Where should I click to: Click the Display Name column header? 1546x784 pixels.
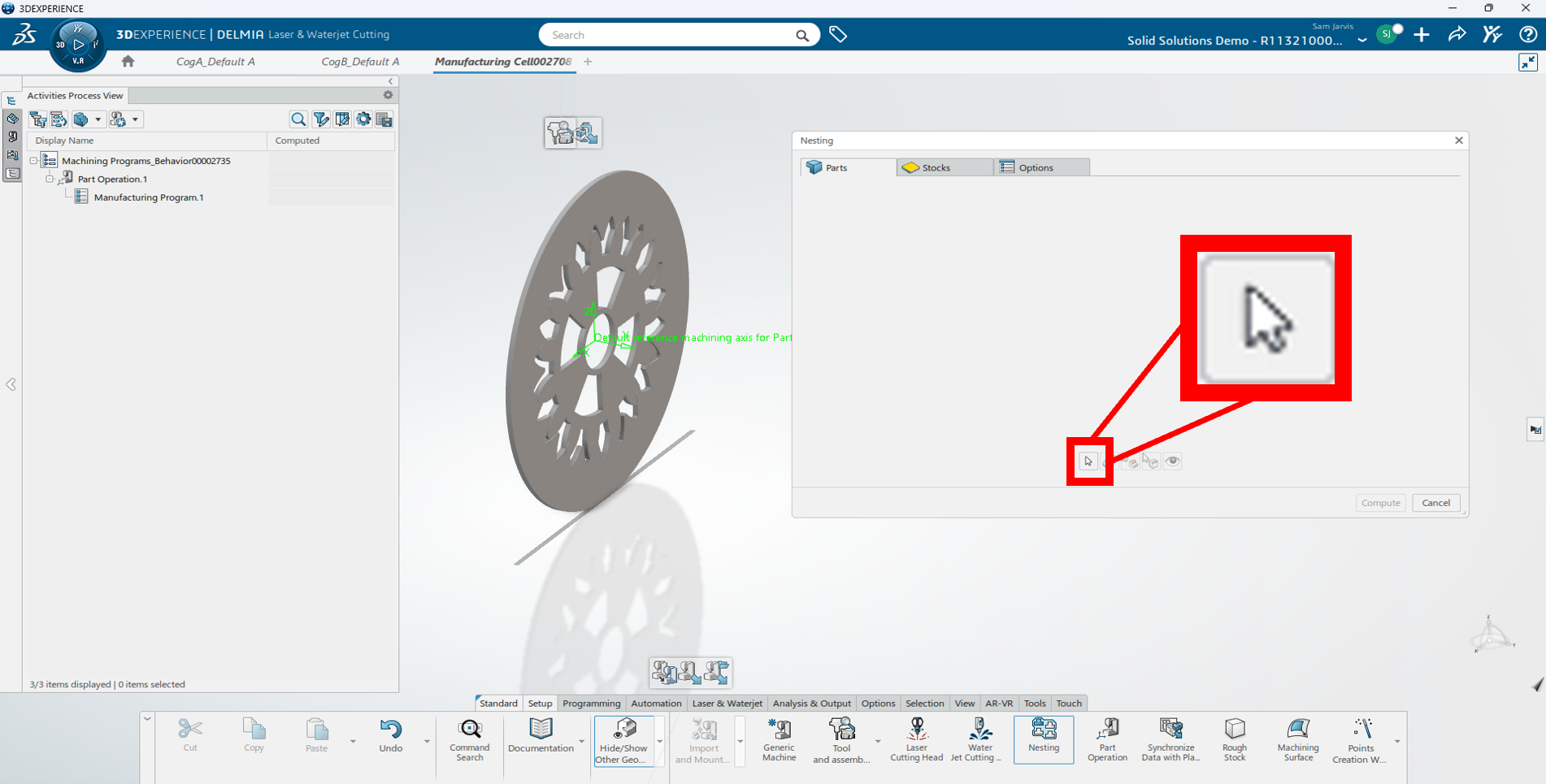tap(146, 141)
